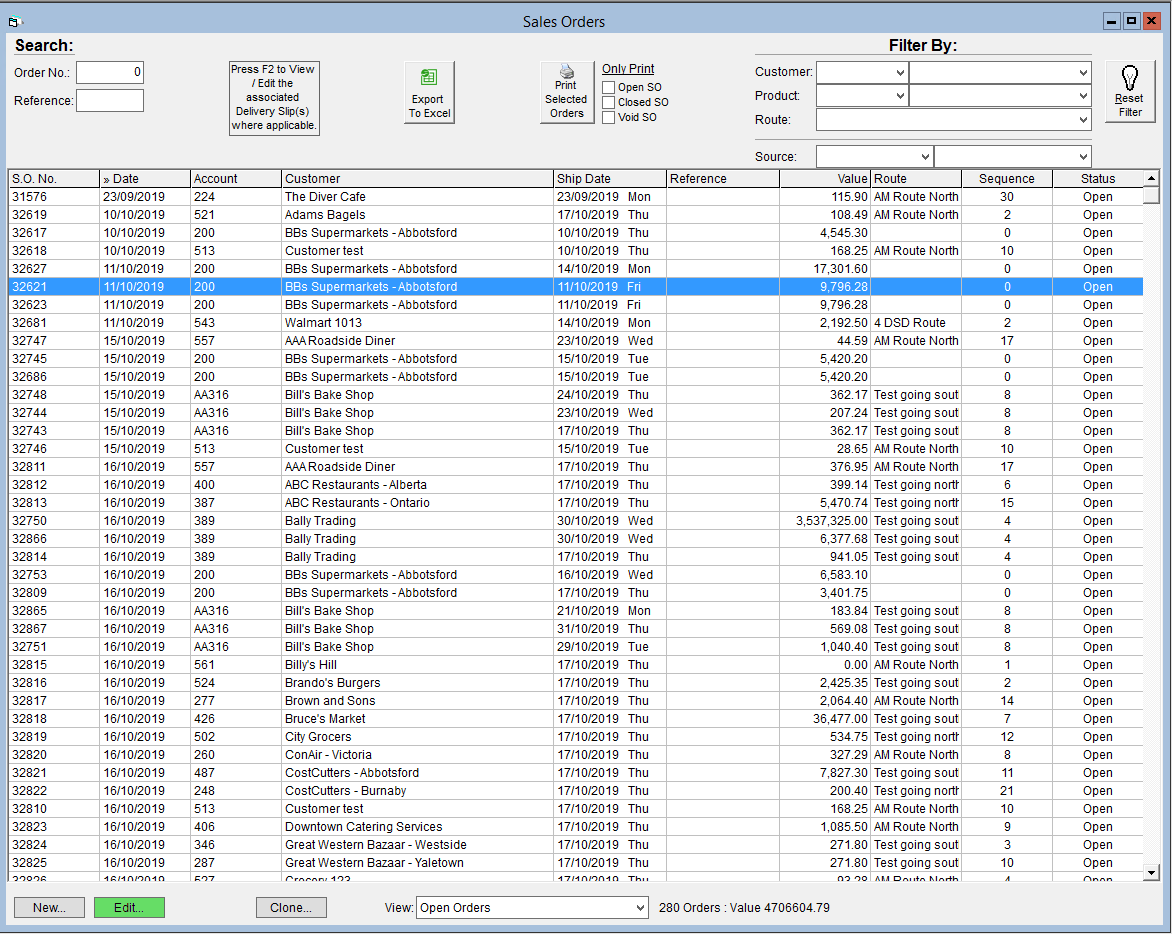Click the Only Print link
This screenshot has width=1173, height=935.
pyautogui.click(x=628, y=69)
